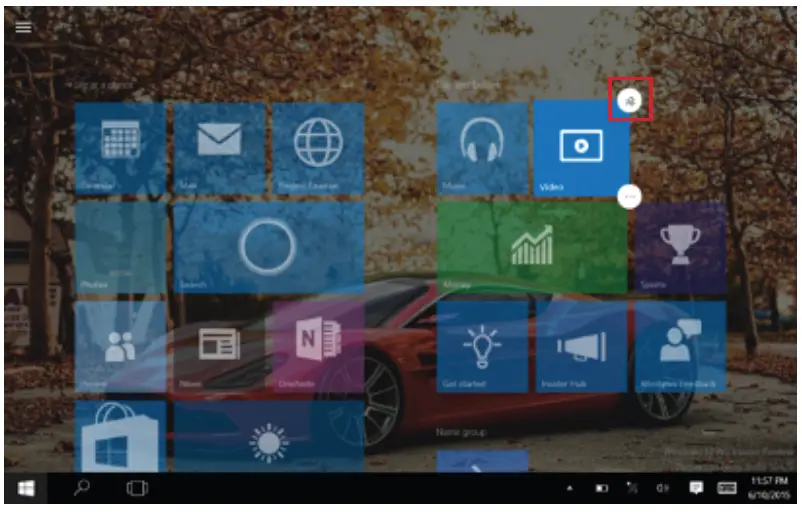The width and height of the screenshot is (802, 515).
Task: Show hidden tray icons arrow
Action: (x=569, y=488)
